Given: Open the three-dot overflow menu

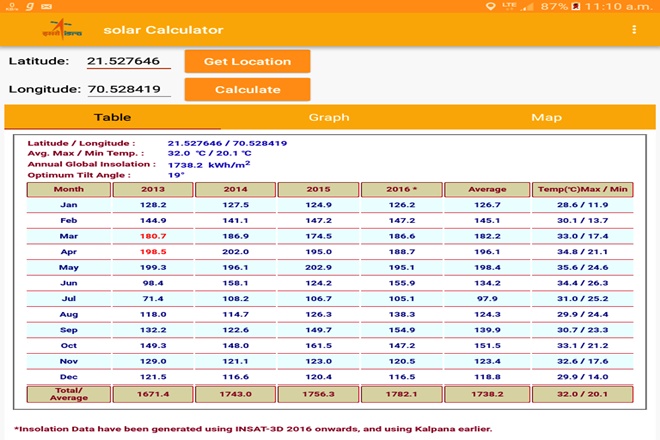Looking at the screenshot, I should [634, 30].
